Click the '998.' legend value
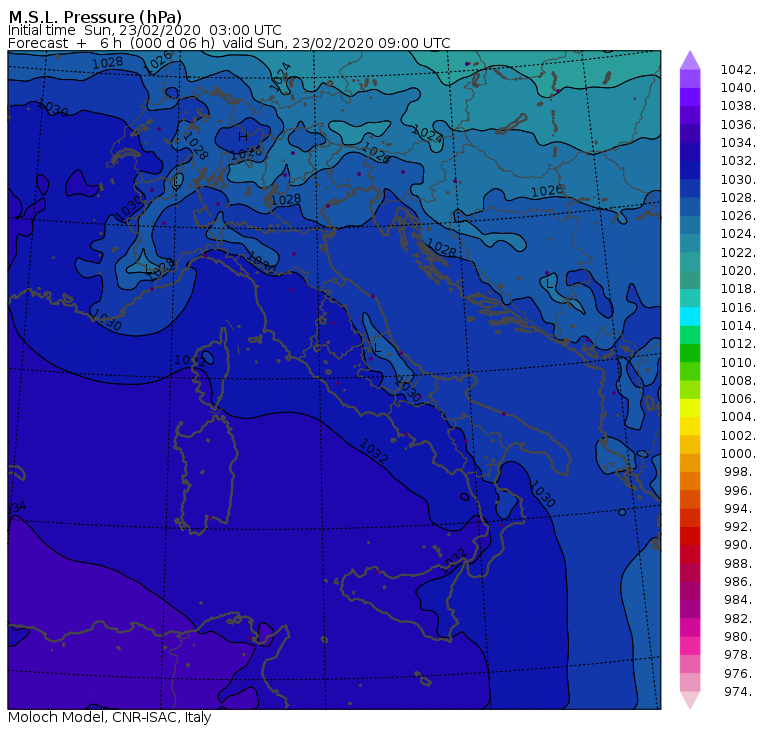 pyautogui.click(x=740, y=472)
